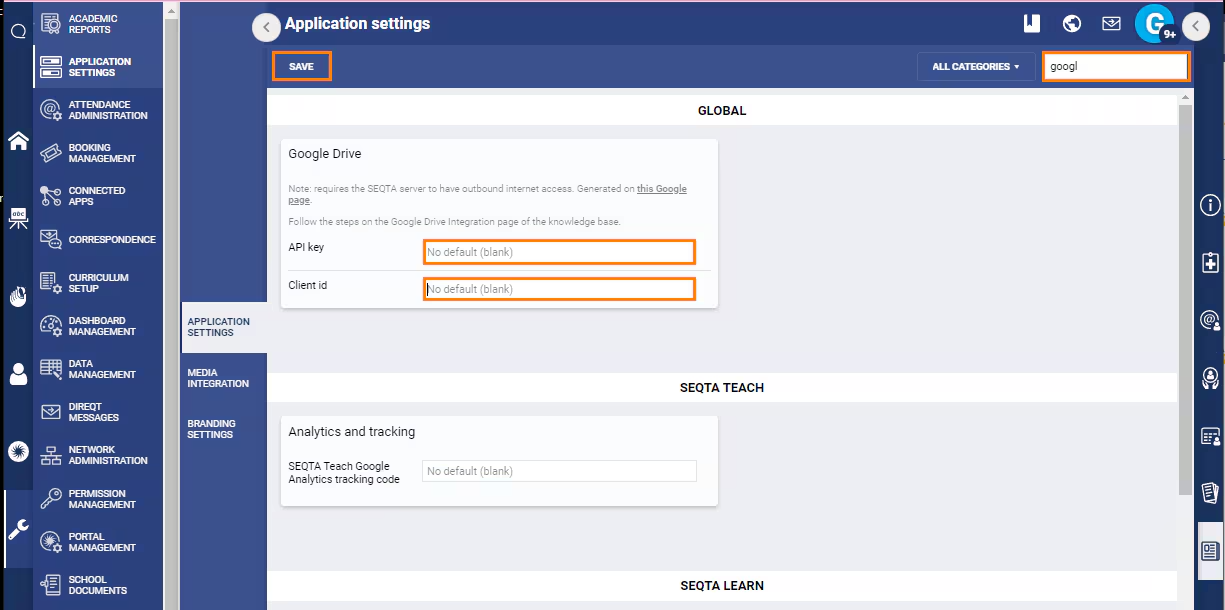
Task: Open School Documents
Action: (98, 585)
